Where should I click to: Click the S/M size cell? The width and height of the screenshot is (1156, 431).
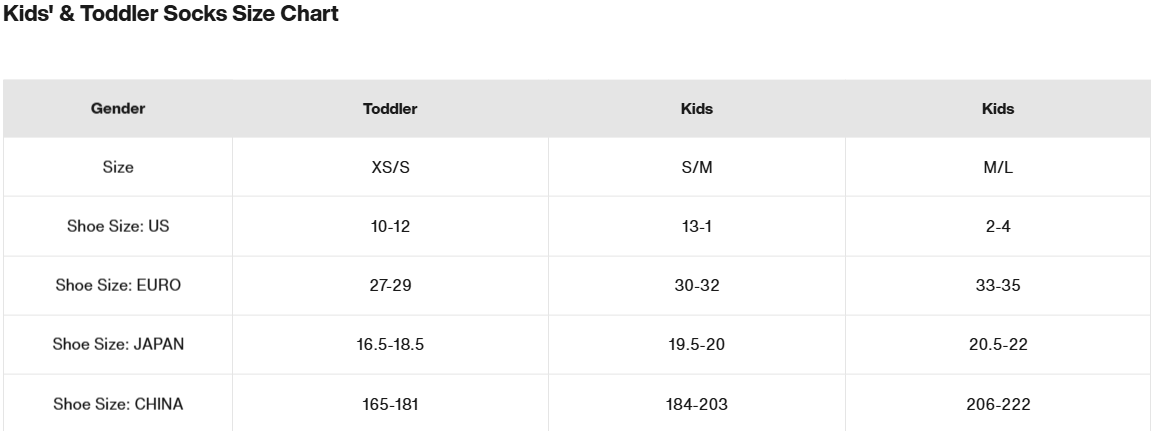697,167
